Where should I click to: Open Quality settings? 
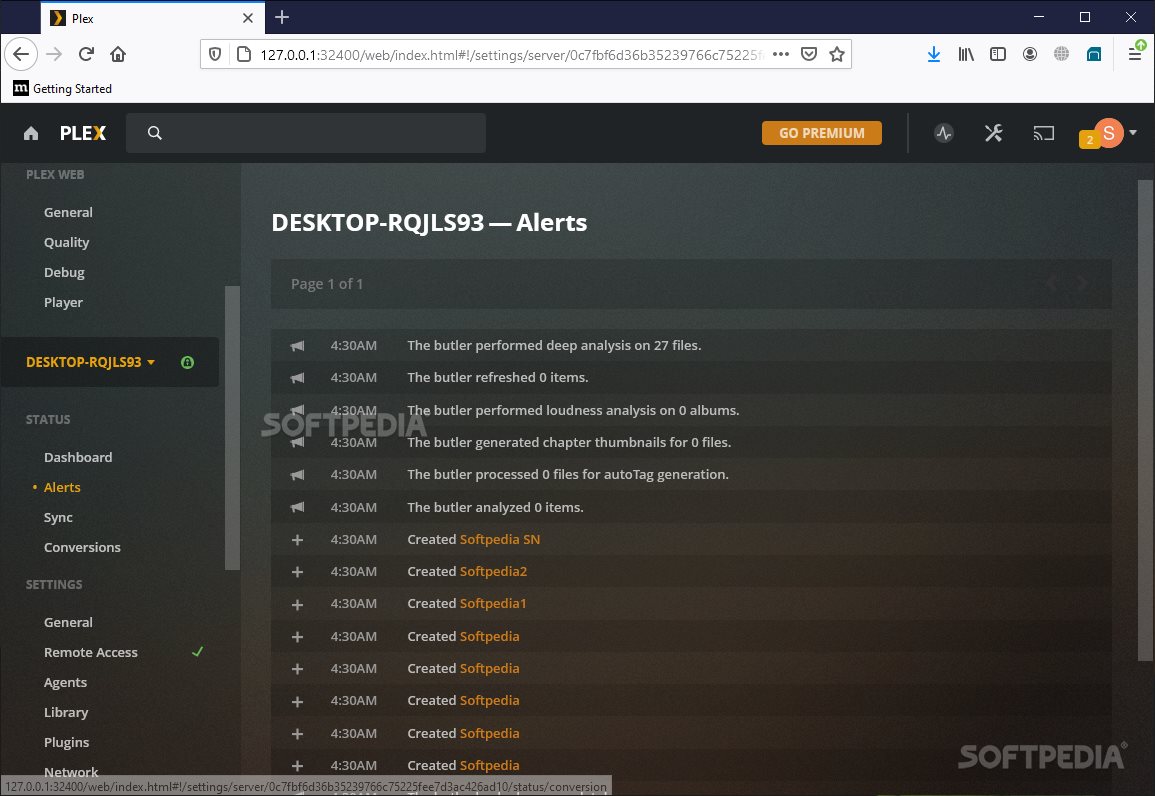point(66,242)
